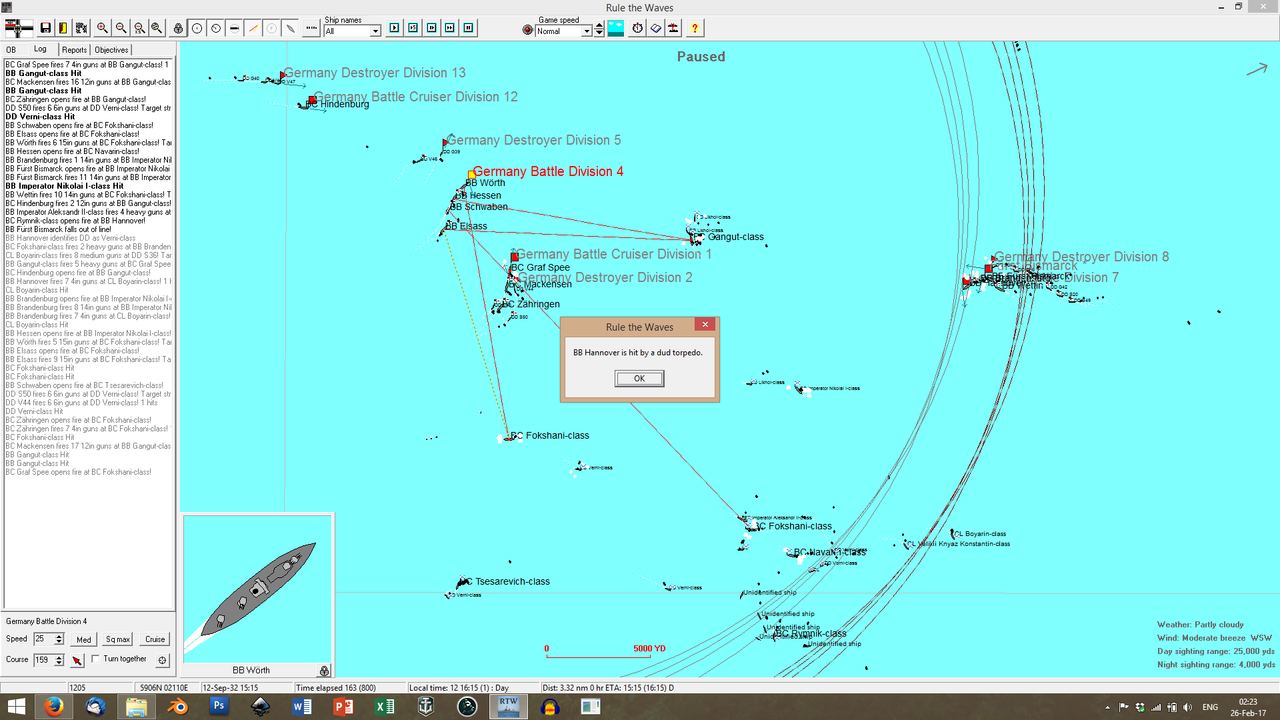This screenshot has height=720, width=1280.
Task: Open the Game speed dropdown
Action: coord(587,30)
